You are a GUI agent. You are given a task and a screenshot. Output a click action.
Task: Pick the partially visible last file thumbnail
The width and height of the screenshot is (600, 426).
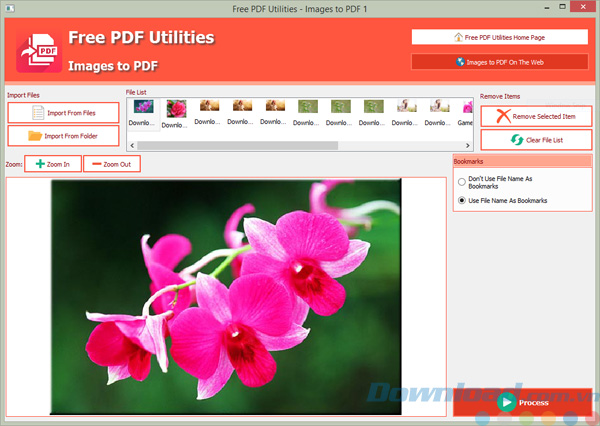(467, 106)
